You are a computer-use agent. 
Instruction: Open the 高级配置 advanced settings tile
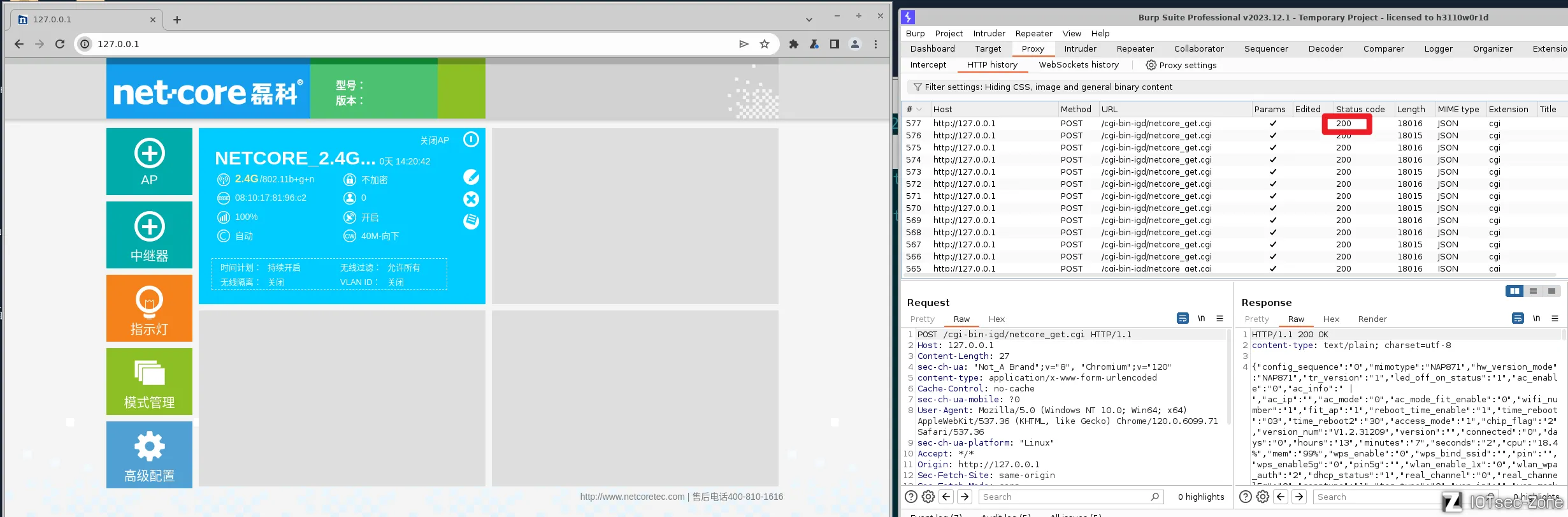click(x=149, y=455)
